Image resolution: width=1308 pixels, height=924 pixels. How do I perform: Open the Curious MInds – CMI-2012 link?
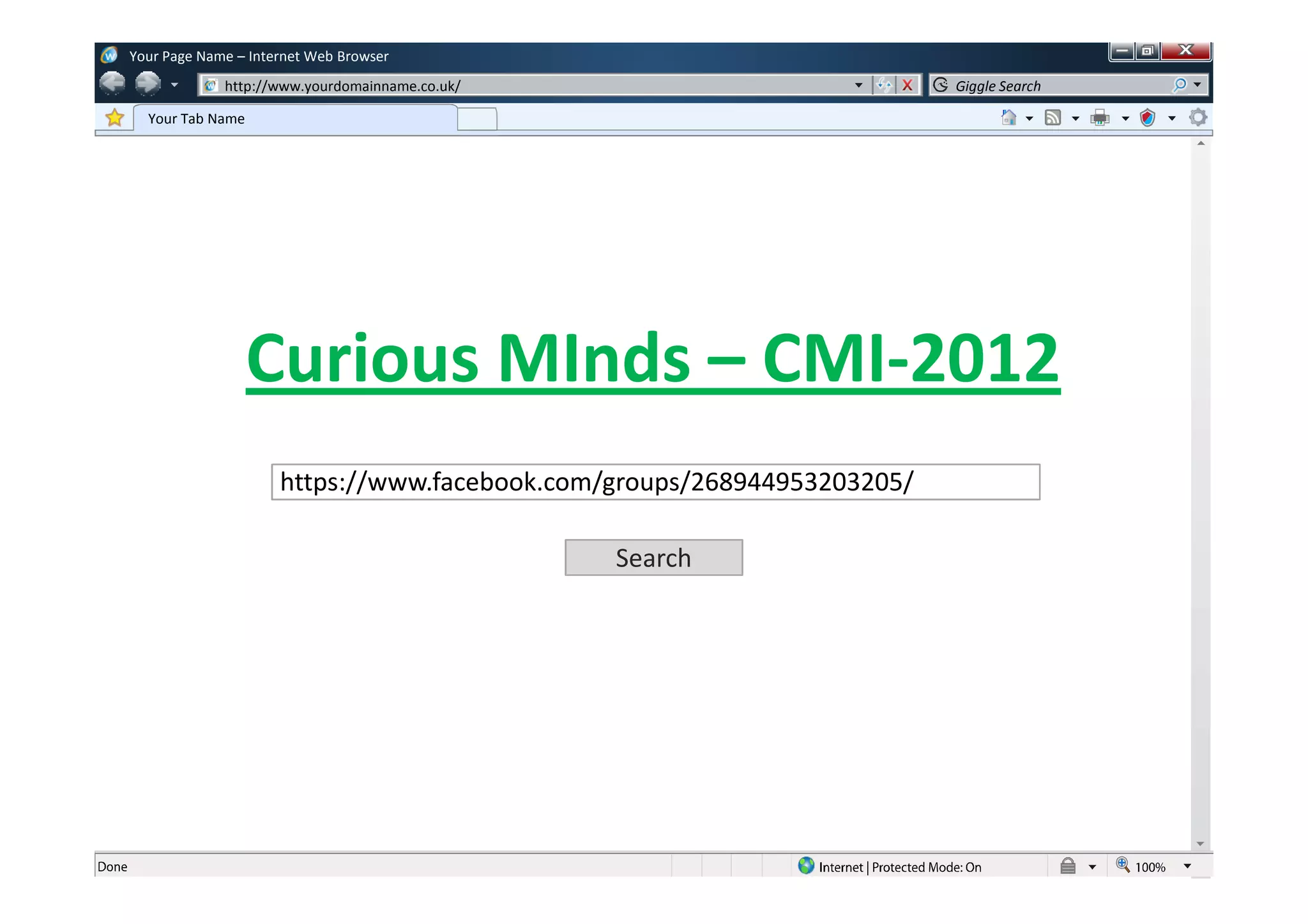(x=653, y=359)
